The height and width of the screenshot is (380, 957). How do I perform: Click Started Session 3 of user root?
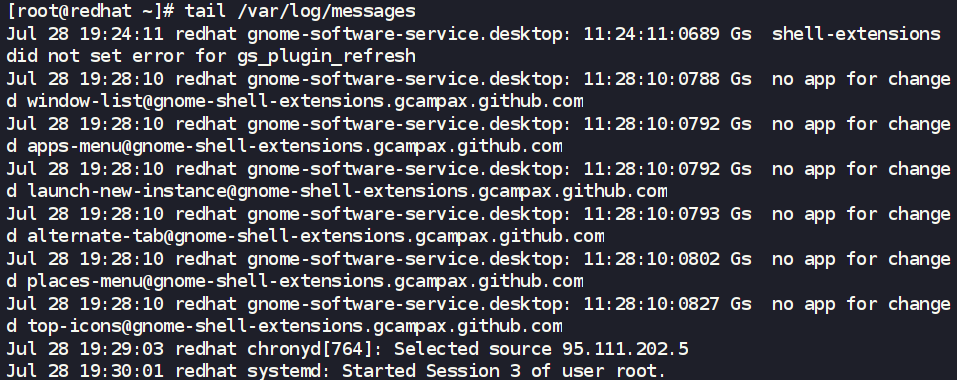tap(504, 371)
